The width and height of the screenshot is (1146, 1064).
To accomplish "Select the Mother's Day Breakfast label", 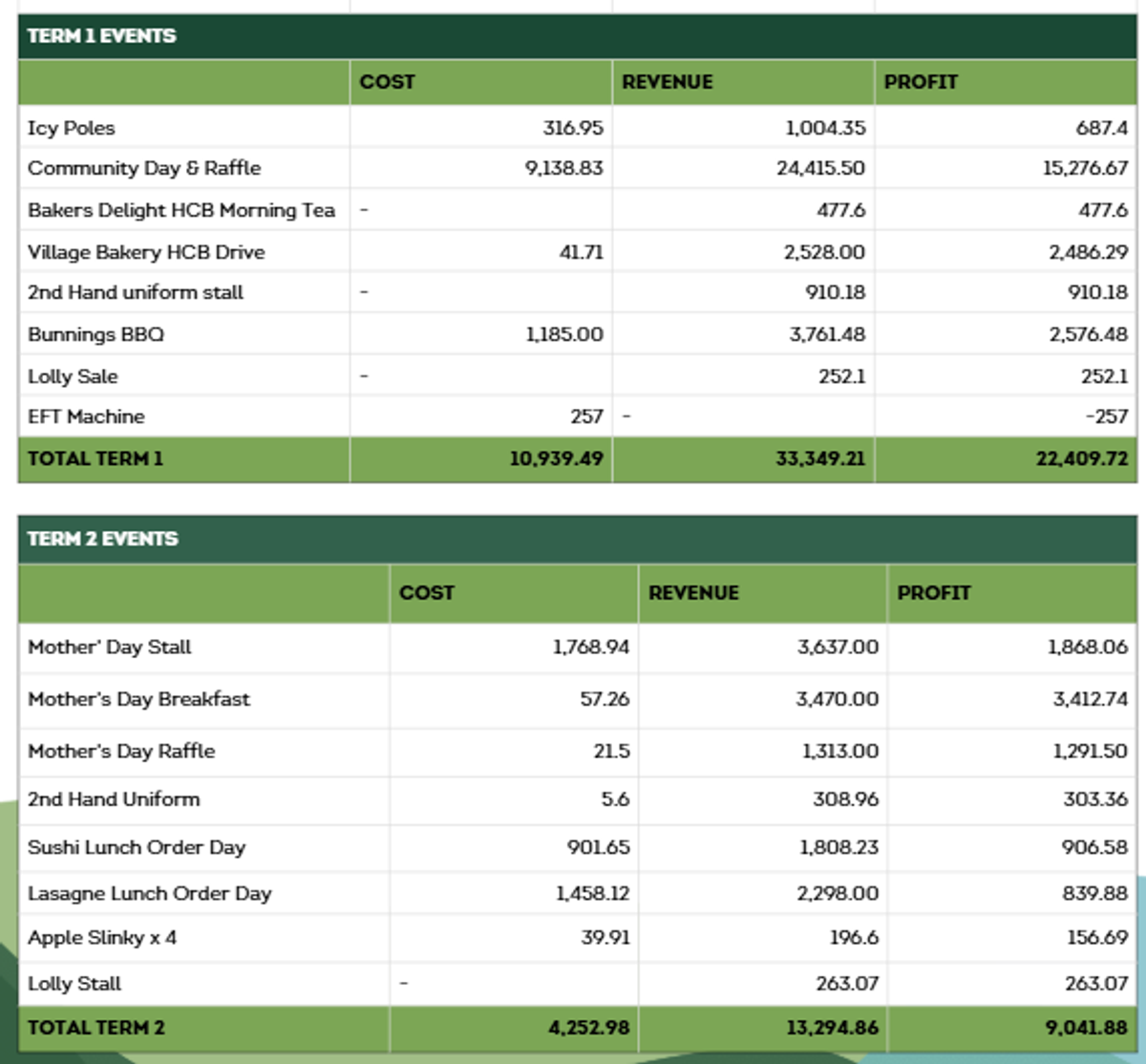I will pyautogui.click(x=138, y=699).
